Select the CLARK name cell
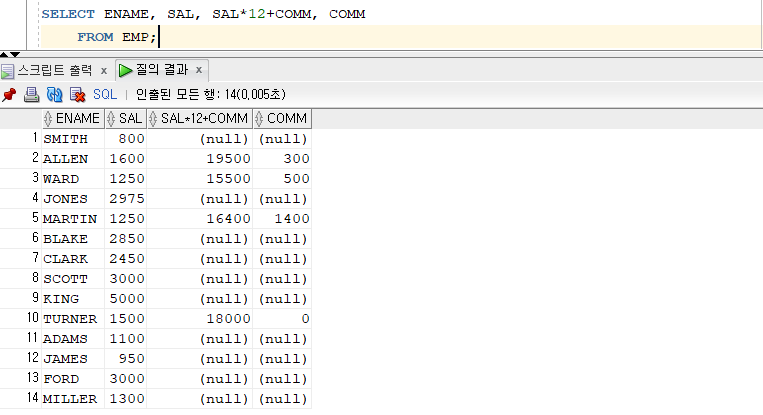Image resolution: width=763 pixels, height=415 pixels. (73, 258)
